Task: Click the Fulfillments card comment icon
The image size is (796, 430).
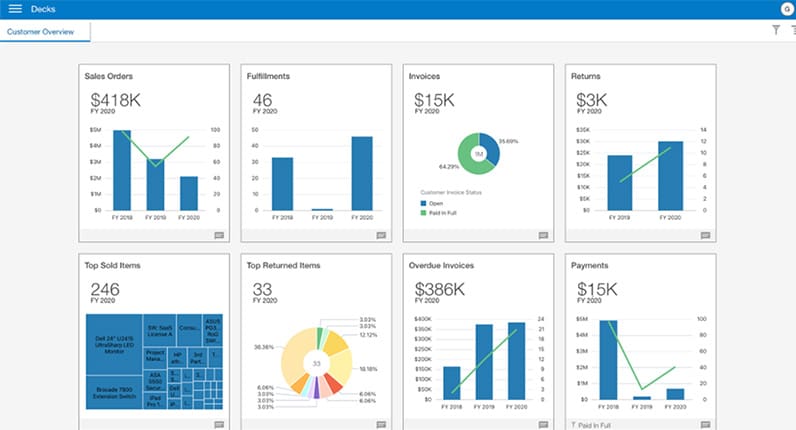Action: click(381, 235)
